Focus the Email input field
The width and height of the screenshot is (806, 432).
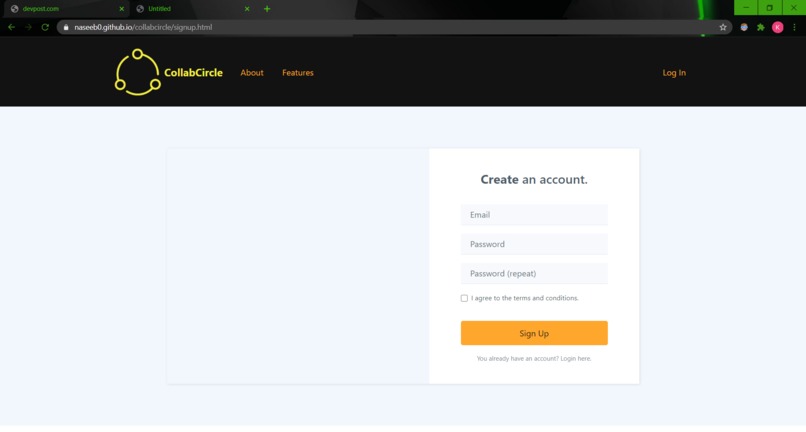click(534, 215)
